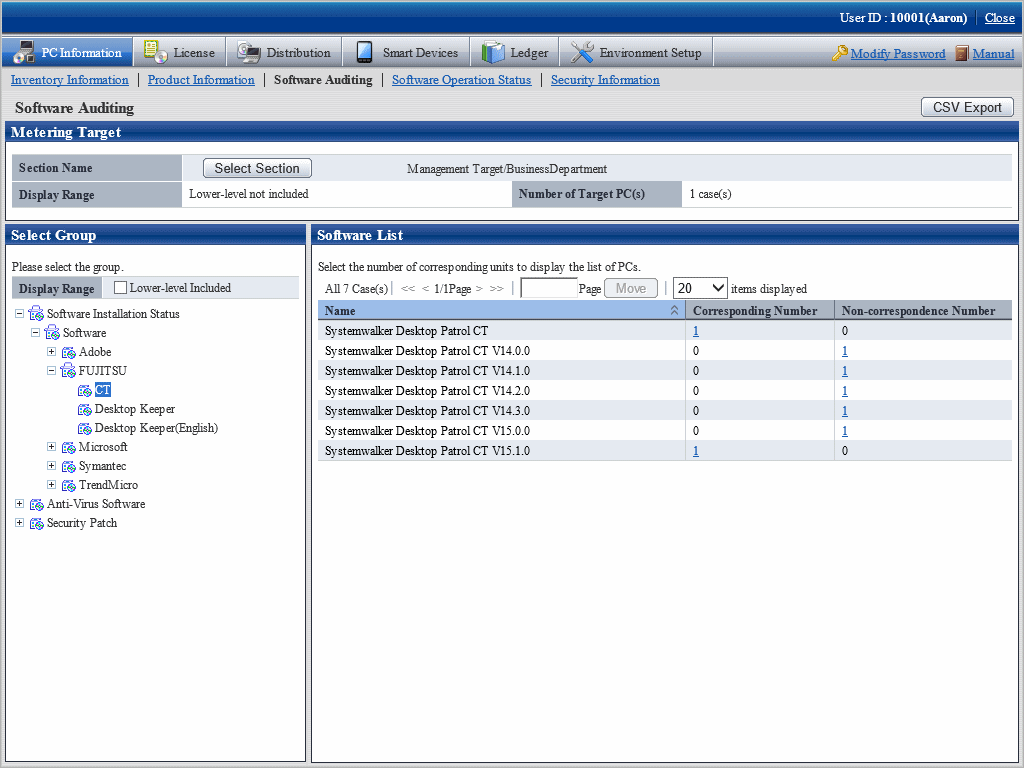Viewport: 1024px width, 768px height.
Task: Open non-correspondence number for Patrol CT V15.0.0
Action: click(844, 431)
